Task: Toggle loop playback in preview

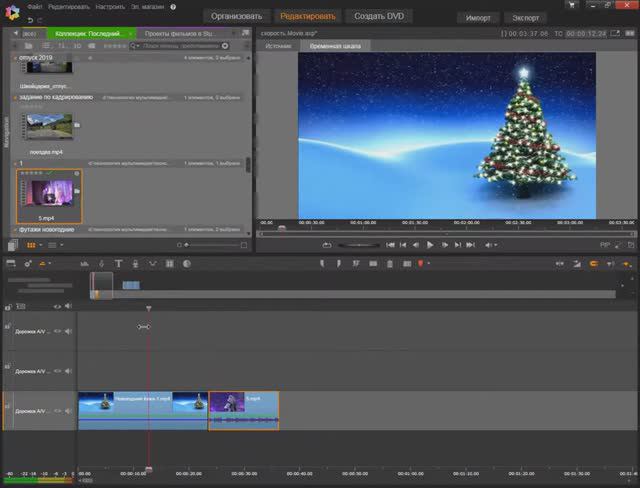Action: pos(327,245)
